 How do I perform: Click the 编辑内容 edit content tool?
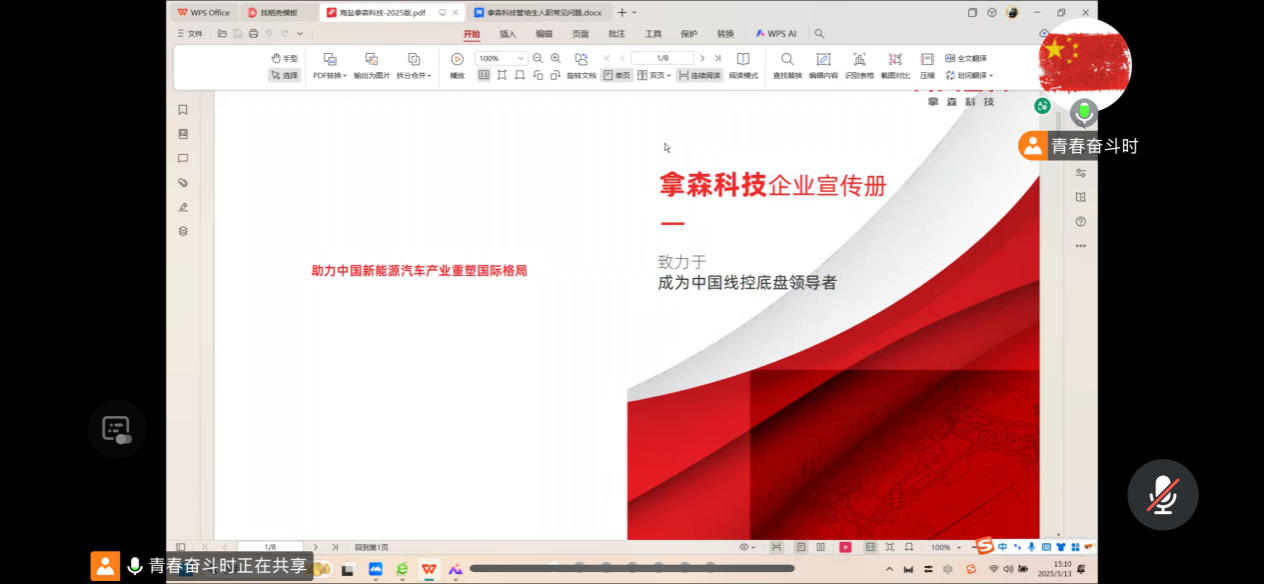[x=824, y=66]
